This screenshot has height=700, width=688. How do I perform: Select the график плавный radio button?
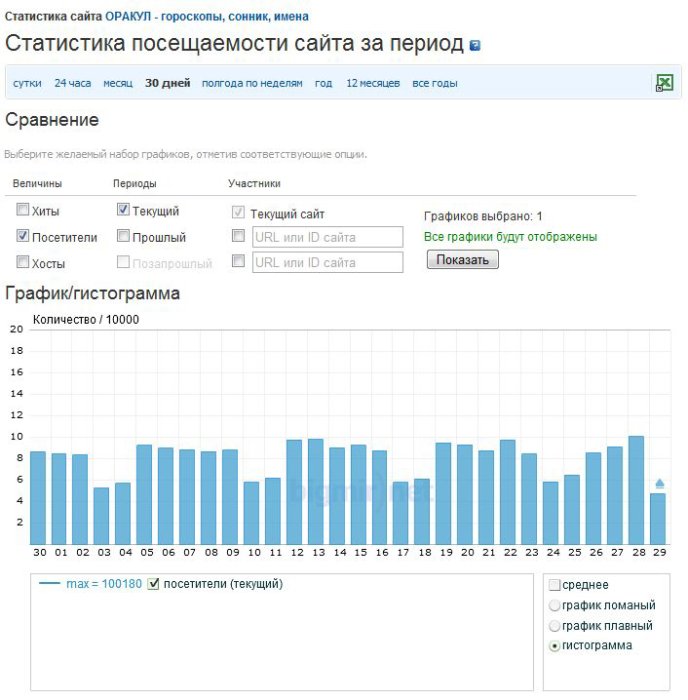tap(554, 626)
